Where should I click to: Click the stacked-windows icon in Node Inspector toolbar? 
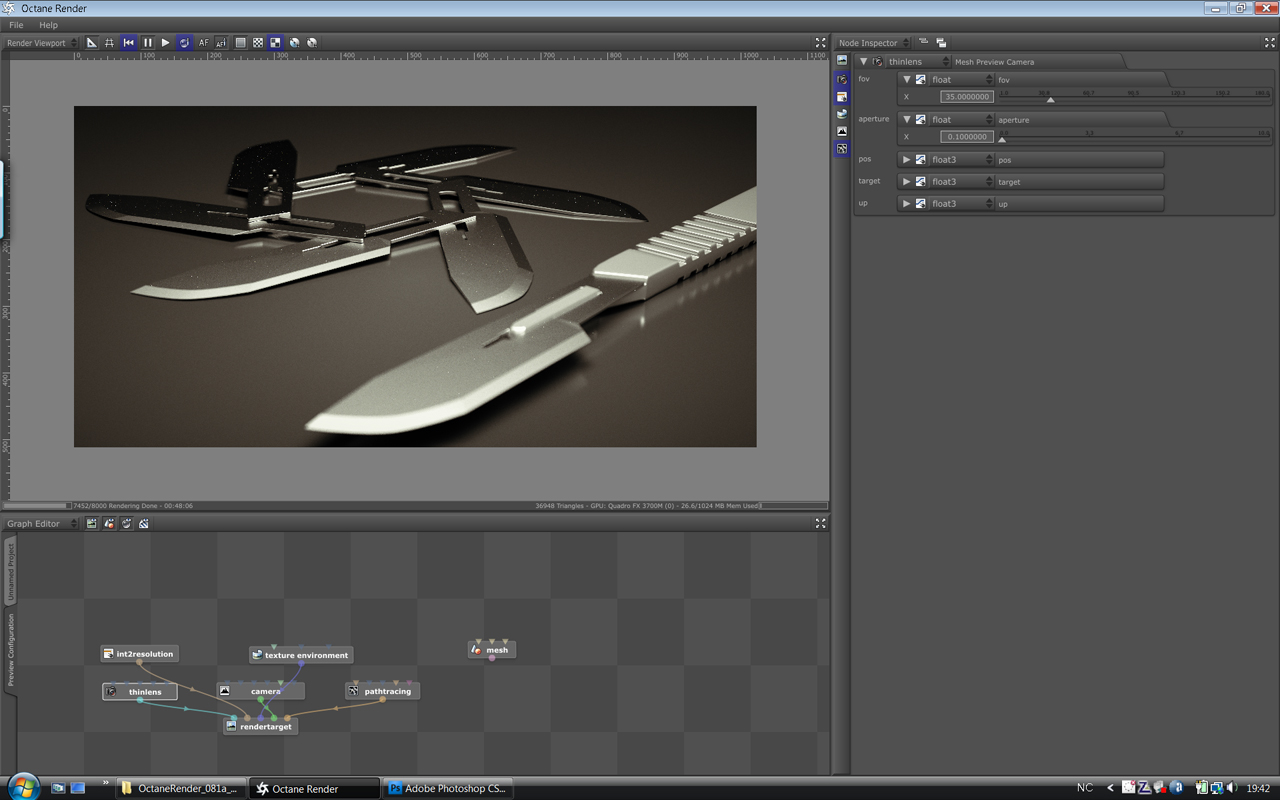click(941, 43)
